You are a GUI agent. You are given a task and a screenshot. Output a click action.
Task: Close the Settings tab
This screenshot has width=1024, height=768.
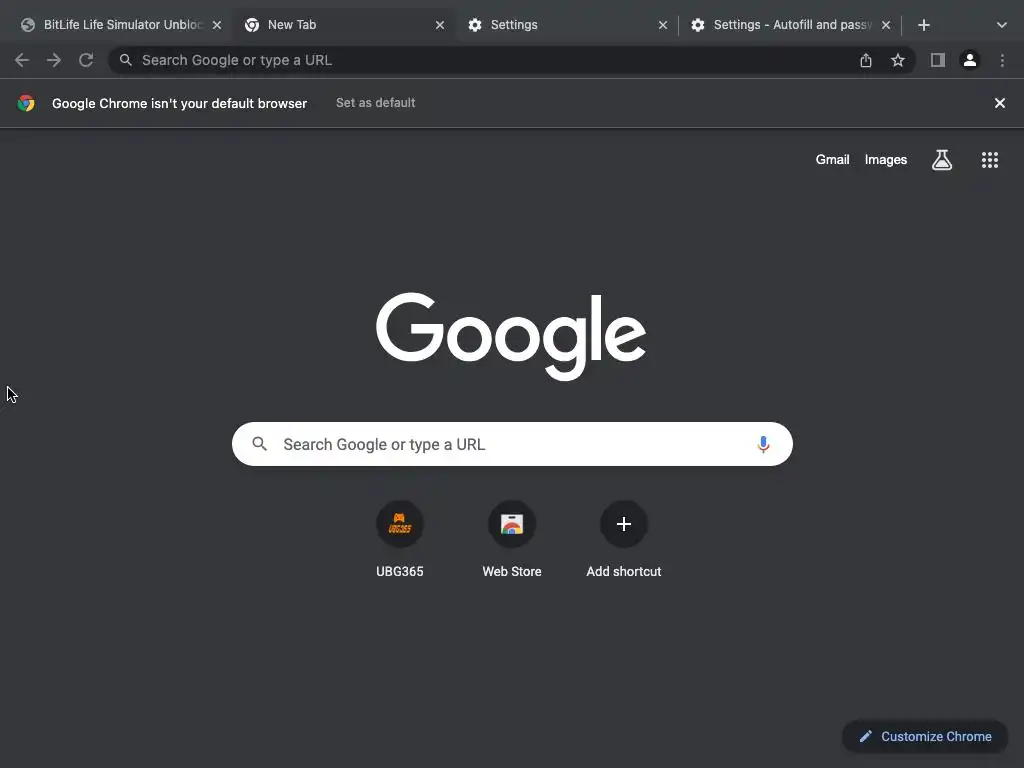tap(663, 25)
